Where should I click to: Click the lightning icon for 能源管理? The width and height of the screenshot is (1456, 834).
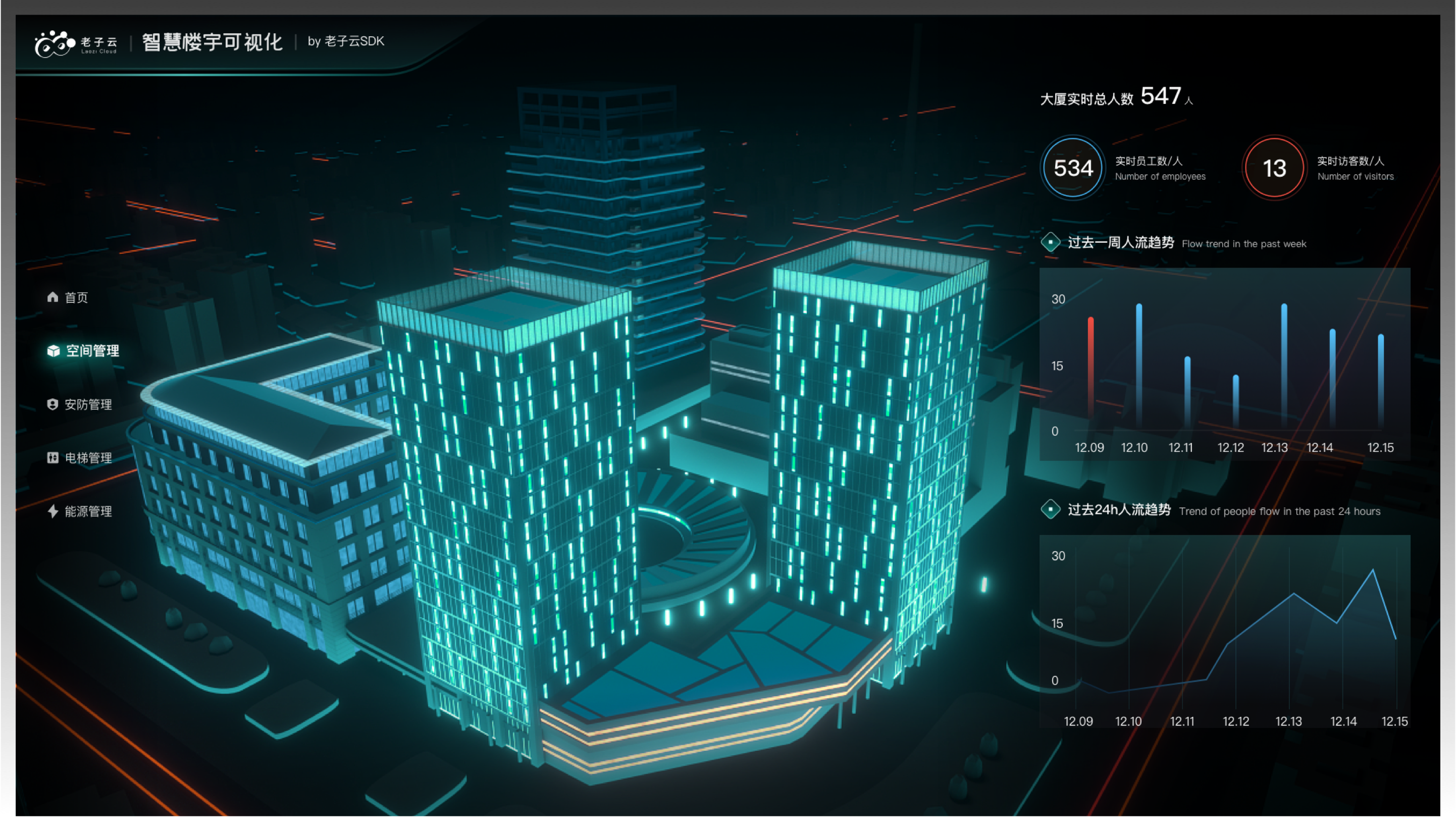coord(53,511)
